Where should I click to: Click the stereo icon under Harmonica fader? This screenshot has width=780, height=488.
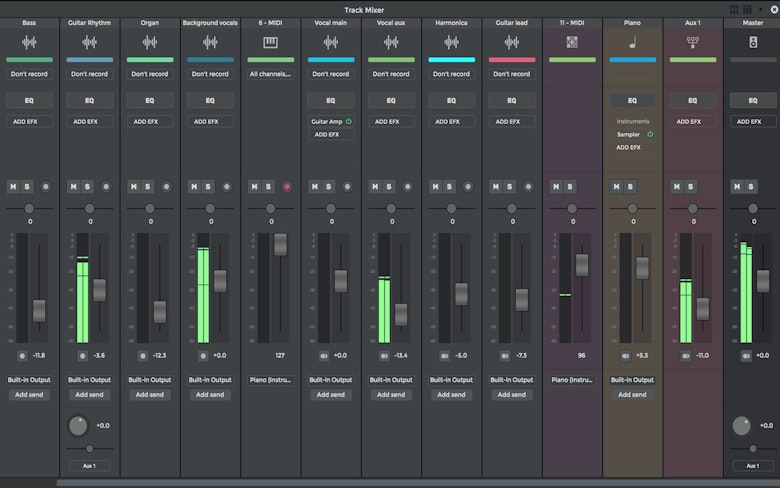click(x=444, y=356)
